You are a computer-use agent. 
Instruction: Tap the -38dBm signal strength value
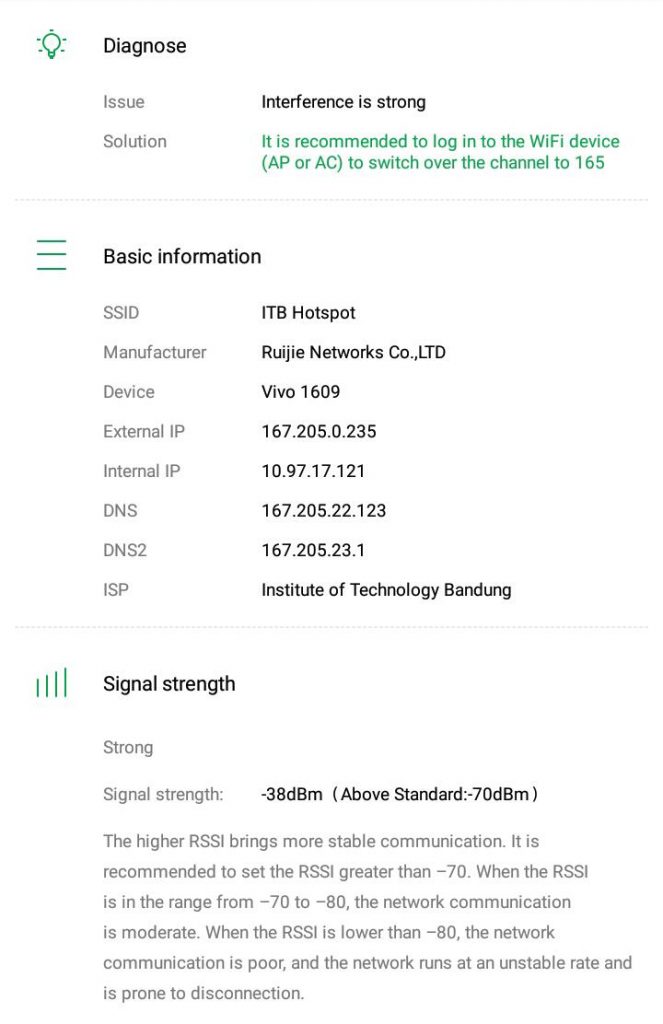292,795
